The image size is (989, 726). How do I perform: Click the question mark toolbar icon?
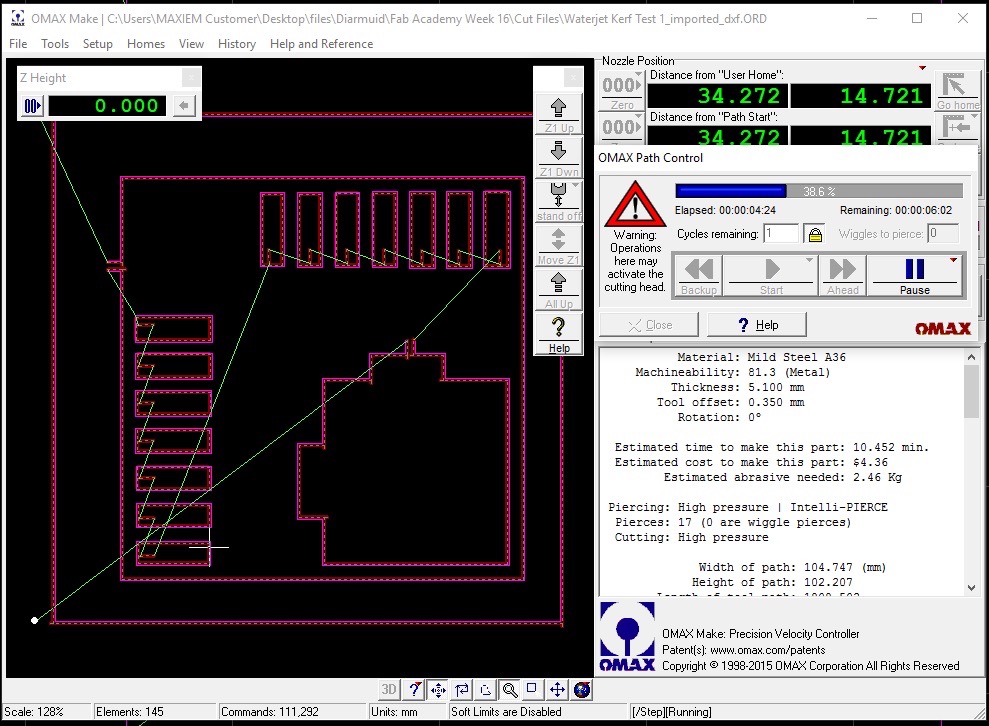pos(414,689)
